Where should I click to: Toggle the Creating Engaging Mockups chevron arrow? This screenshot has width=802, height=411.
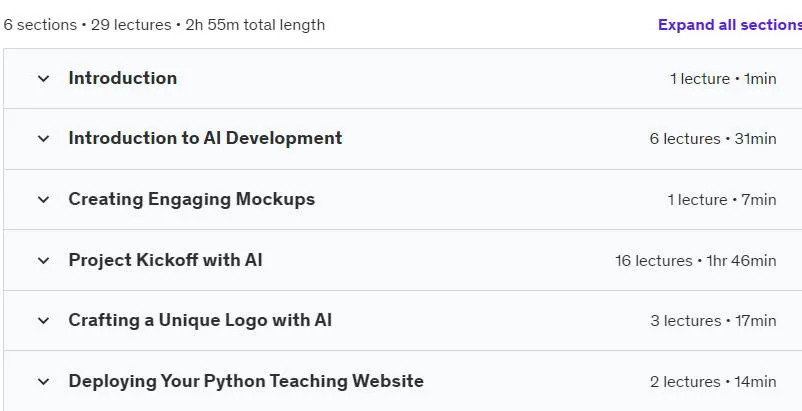pyautogui.click(x=43, y=199)
